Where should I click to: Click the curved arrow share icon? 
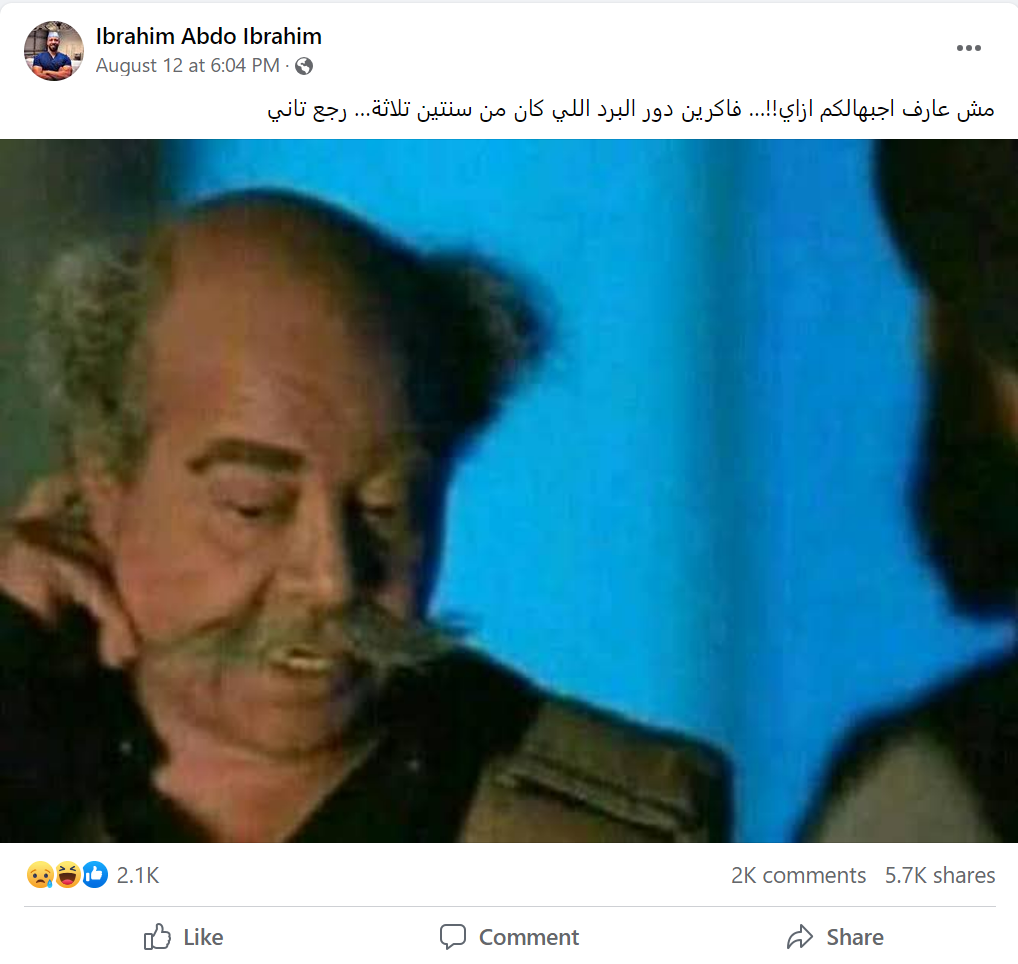pyautogui.click(x=799, y=937)
